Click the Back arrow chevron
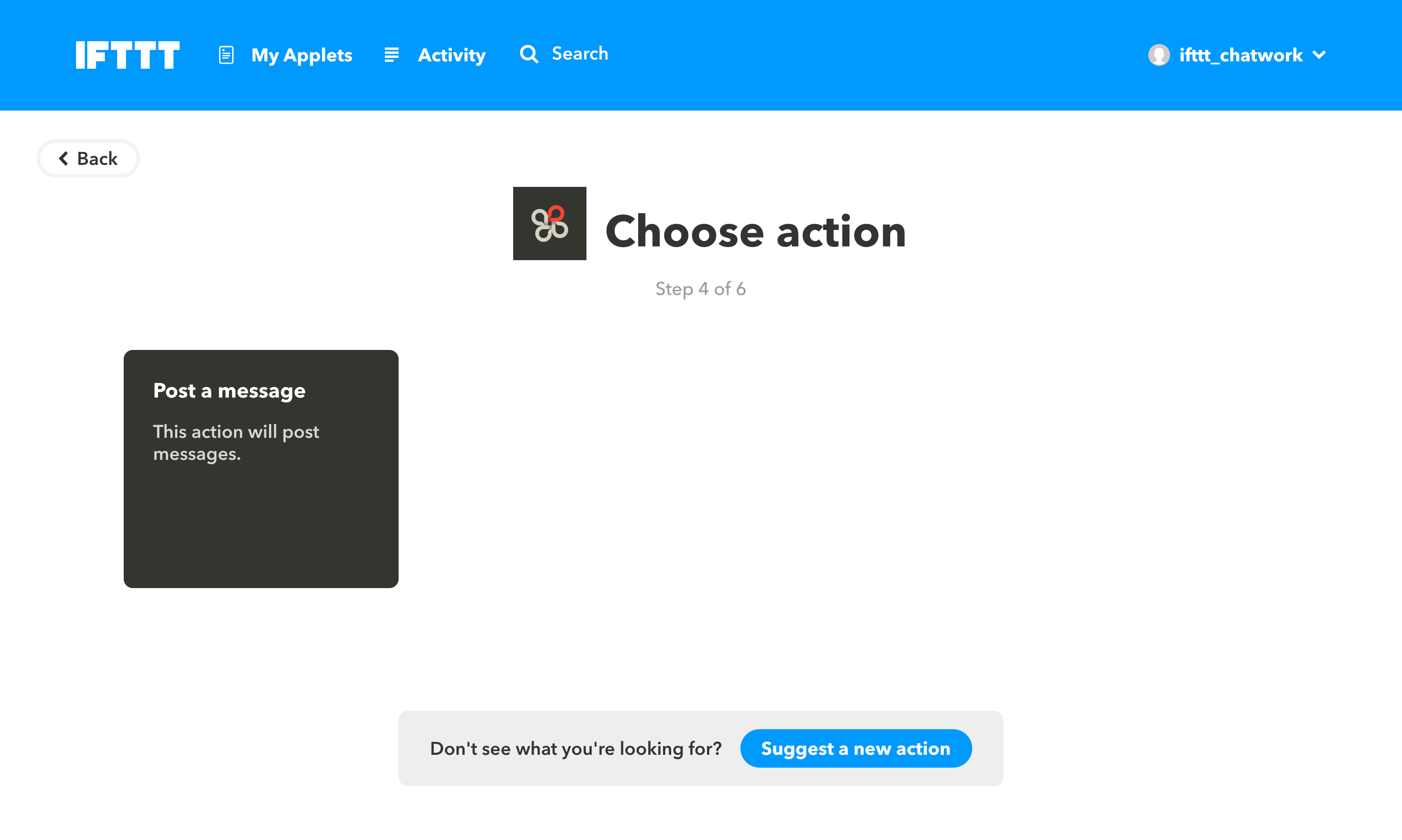This screenshot has width=1402, height=840. (x=64, y=158)
